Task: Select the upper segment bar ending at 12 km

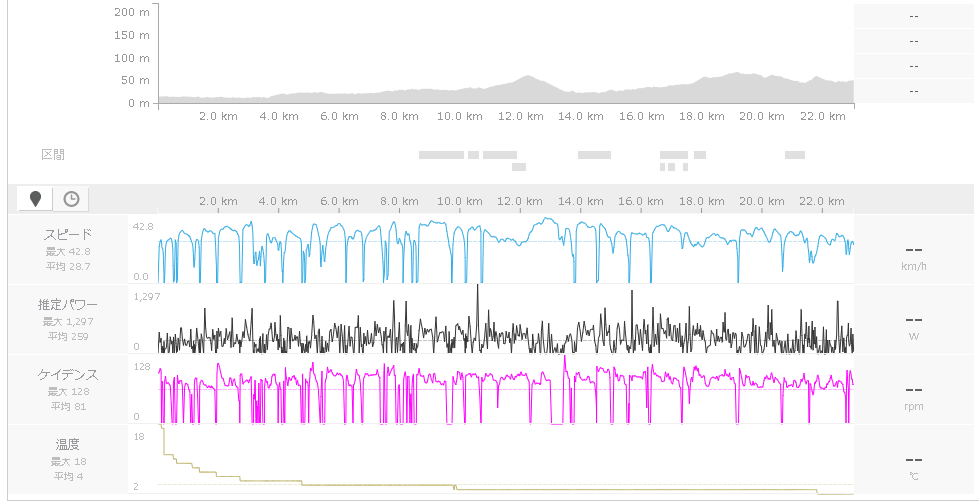Action: (x=499, y=155)
